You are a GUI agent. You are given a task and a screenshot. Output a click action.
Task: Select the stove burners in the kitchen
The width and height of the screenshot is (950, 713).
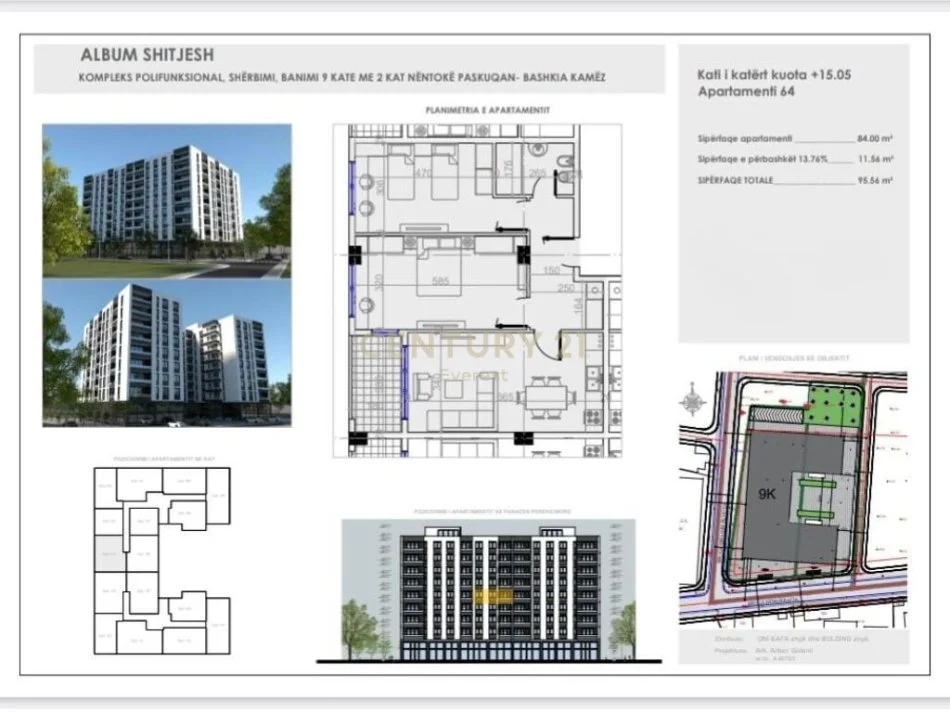(593, 417)
